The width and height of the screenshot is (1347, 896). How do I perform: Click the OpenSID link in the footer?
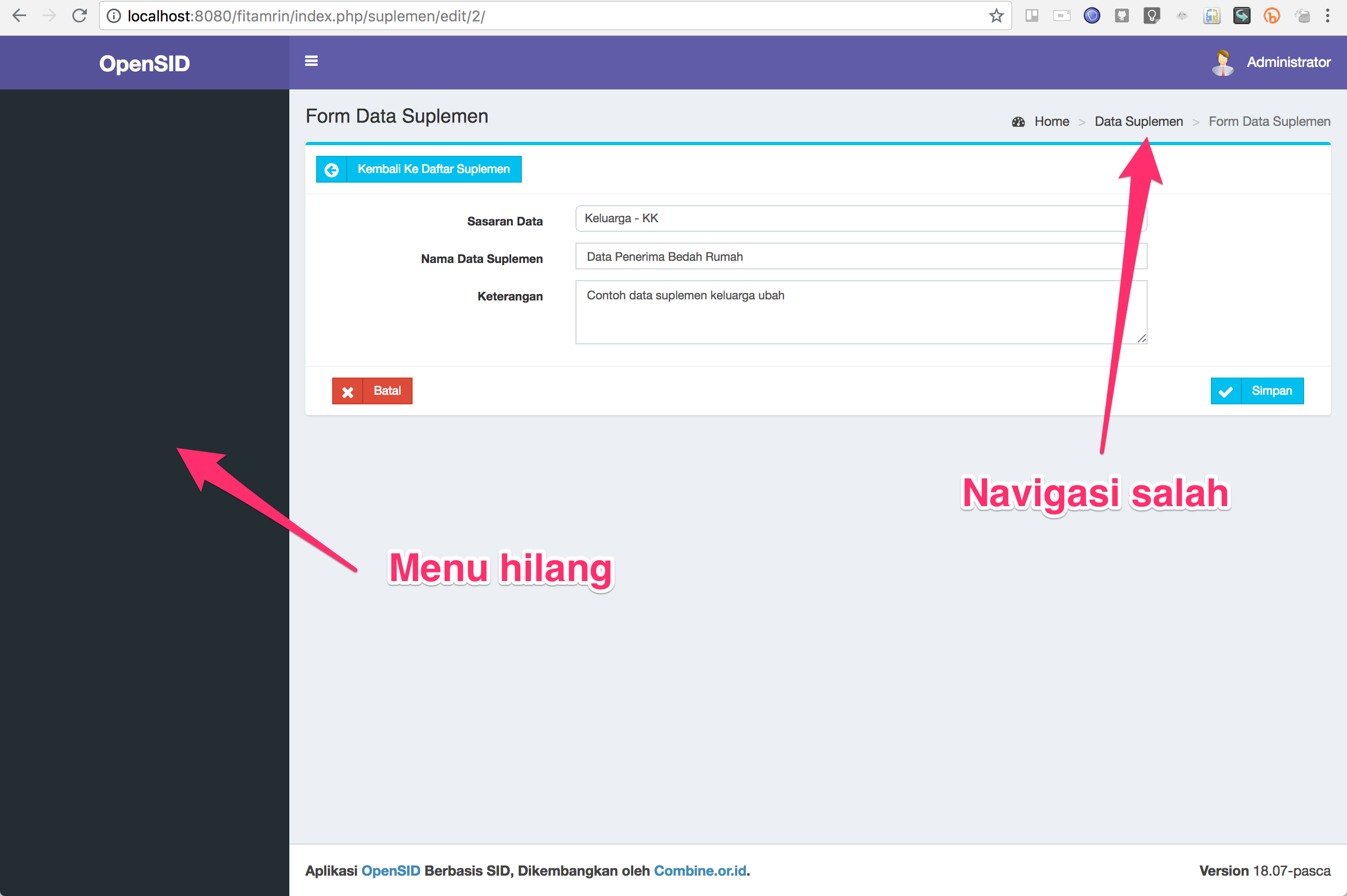(x=391, y=870)
